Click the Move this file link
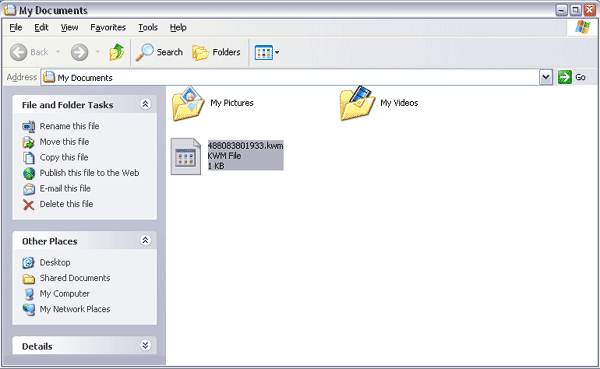The height and width of the screenshot is (369, 600). click(x=64, y=142)
